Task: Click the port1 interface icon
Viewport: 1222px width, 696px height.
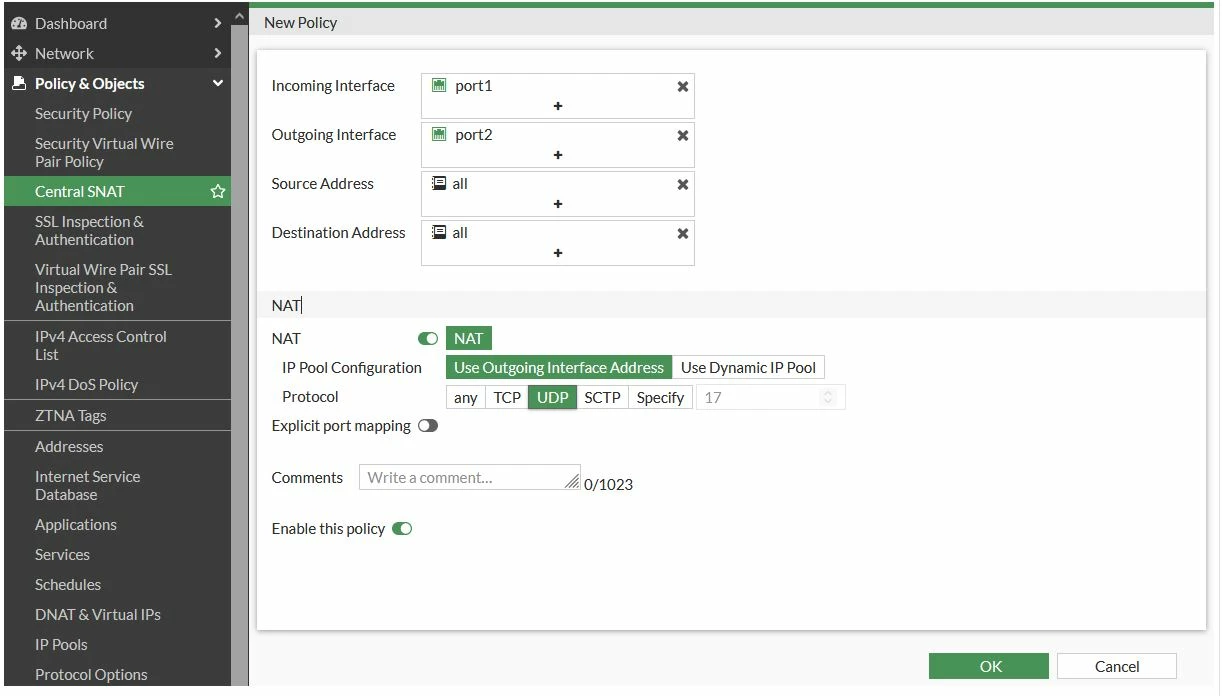Action: pyautogui.click(x=439, y=86)
